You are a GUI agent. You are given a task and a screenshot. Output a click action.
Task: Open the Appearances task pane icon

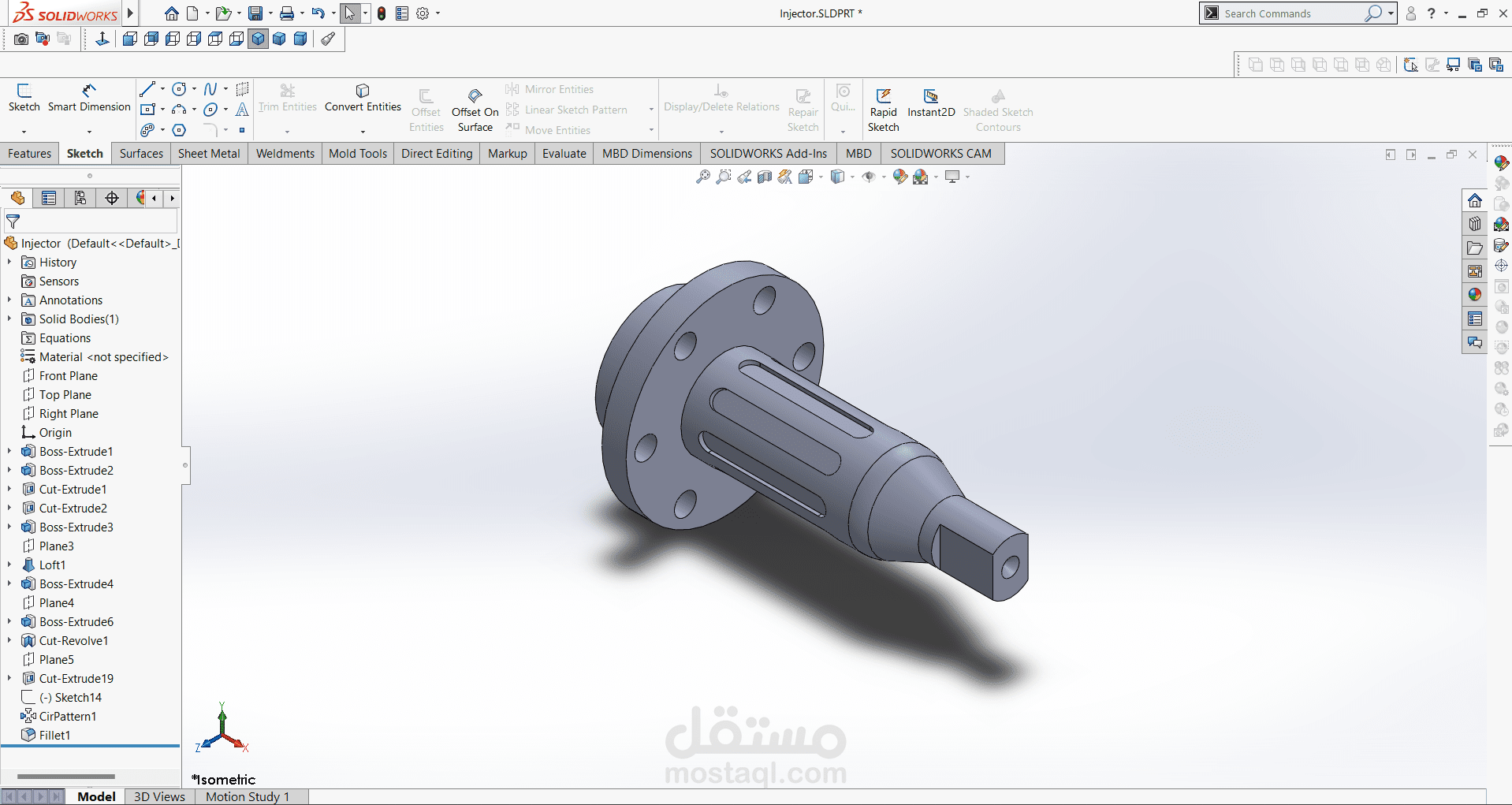click(x=1475, y=295)
